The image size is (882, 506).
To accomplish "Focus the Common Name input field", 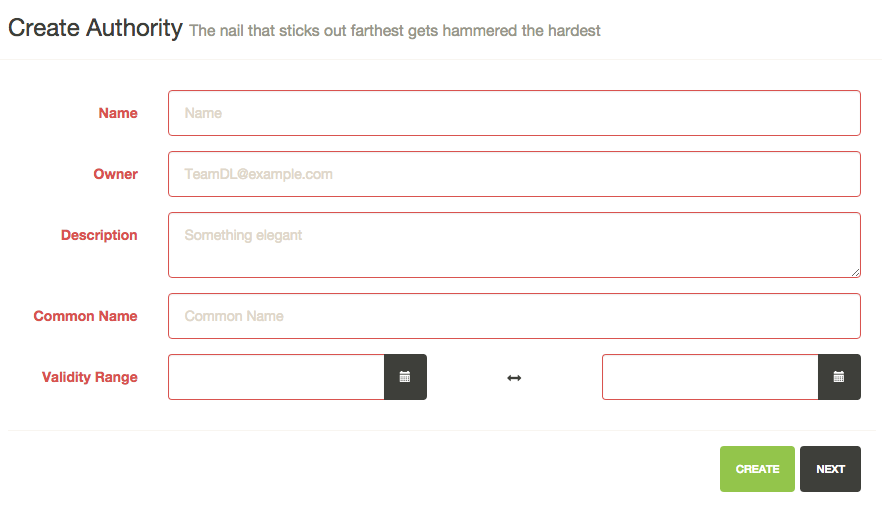I will [514, 316].
